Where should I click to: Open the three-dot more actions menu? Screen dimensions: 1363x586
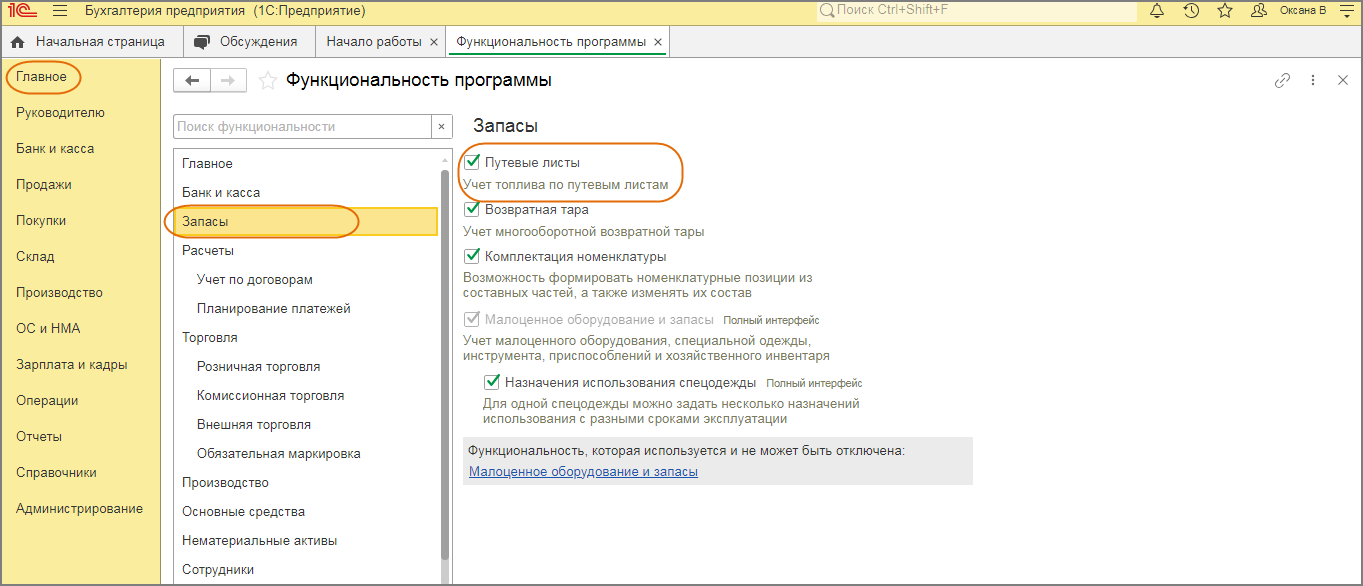[x=1313, y=81]
